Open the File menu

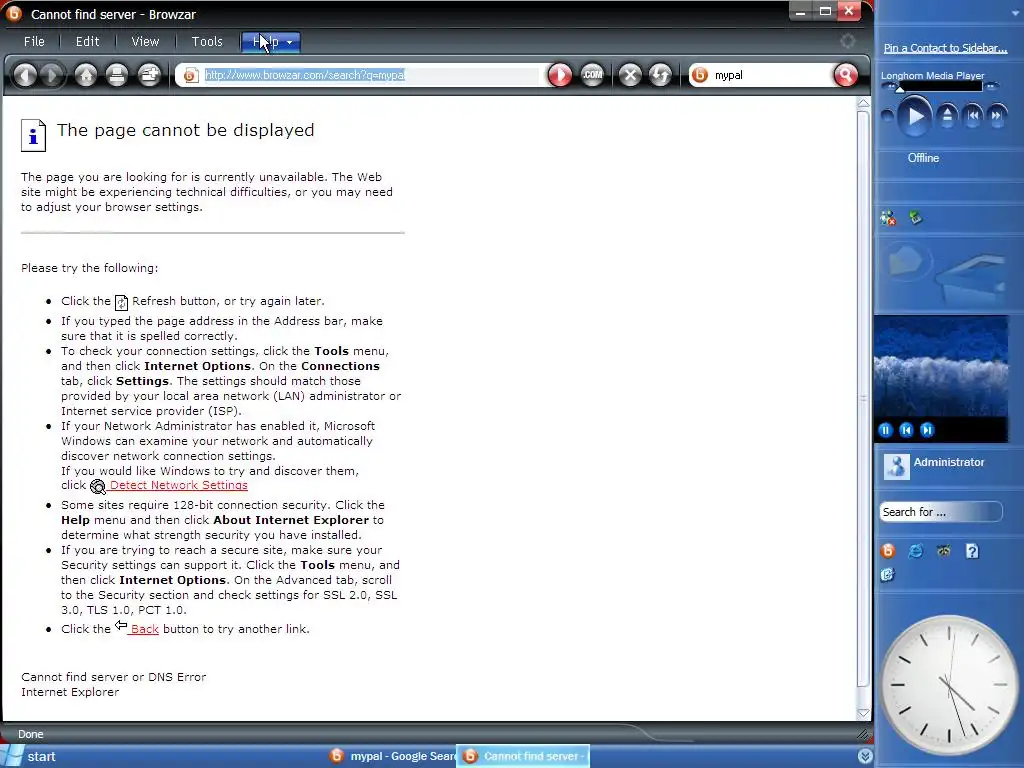(34, 42)
